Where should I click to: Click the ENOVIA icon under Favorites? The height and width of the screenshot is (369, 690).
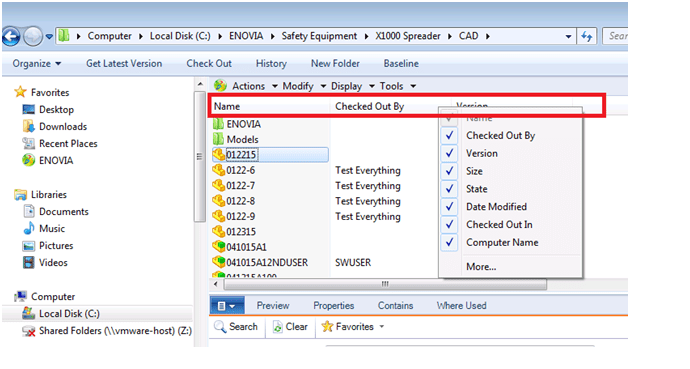coord(29,160)
